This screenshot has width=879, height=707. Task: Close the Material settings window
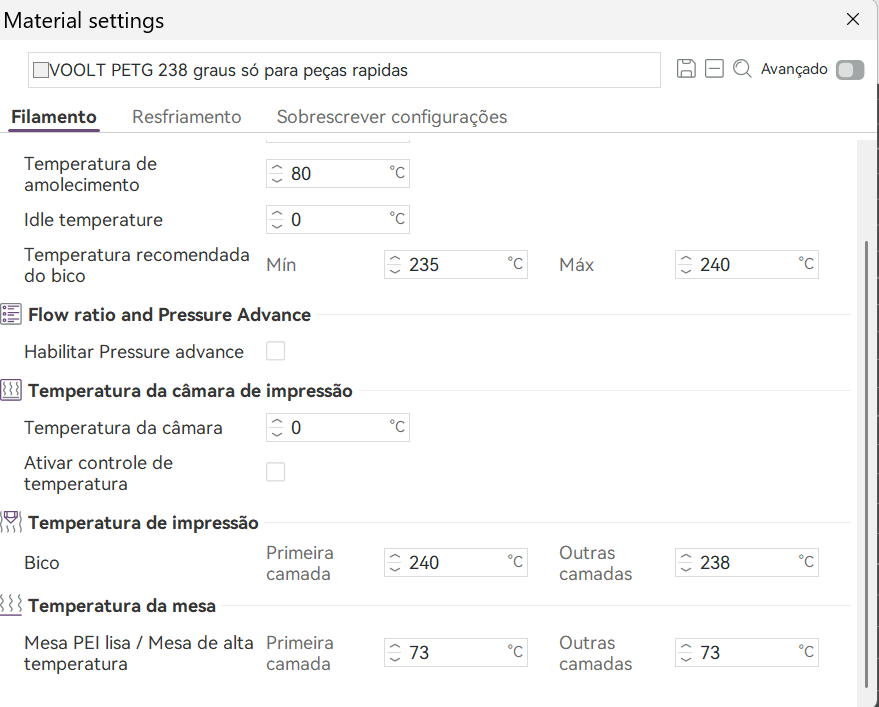click(x=853, y=19)
